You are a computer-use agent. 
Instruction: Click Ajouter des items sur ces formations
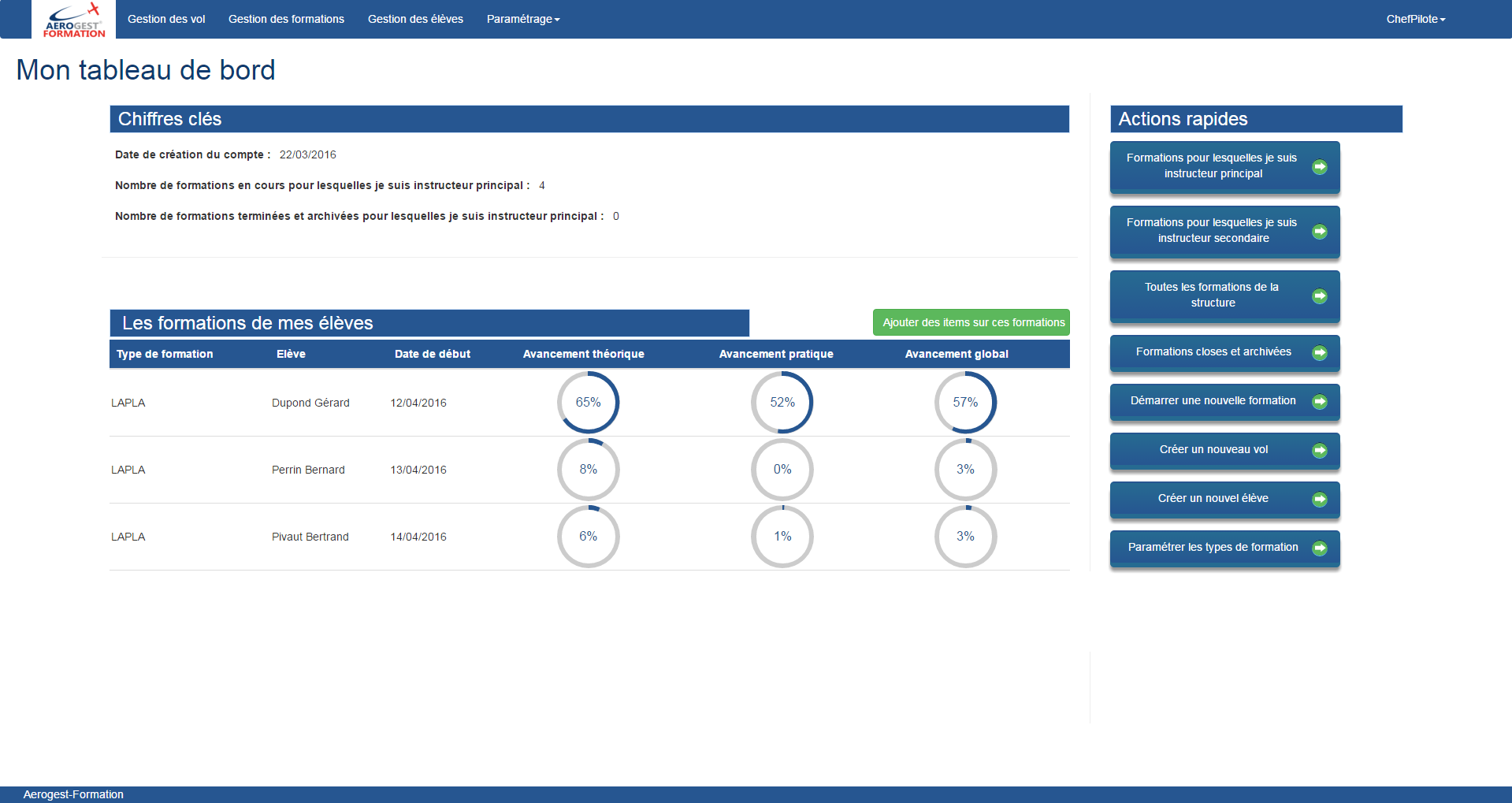tap(971, 322)
